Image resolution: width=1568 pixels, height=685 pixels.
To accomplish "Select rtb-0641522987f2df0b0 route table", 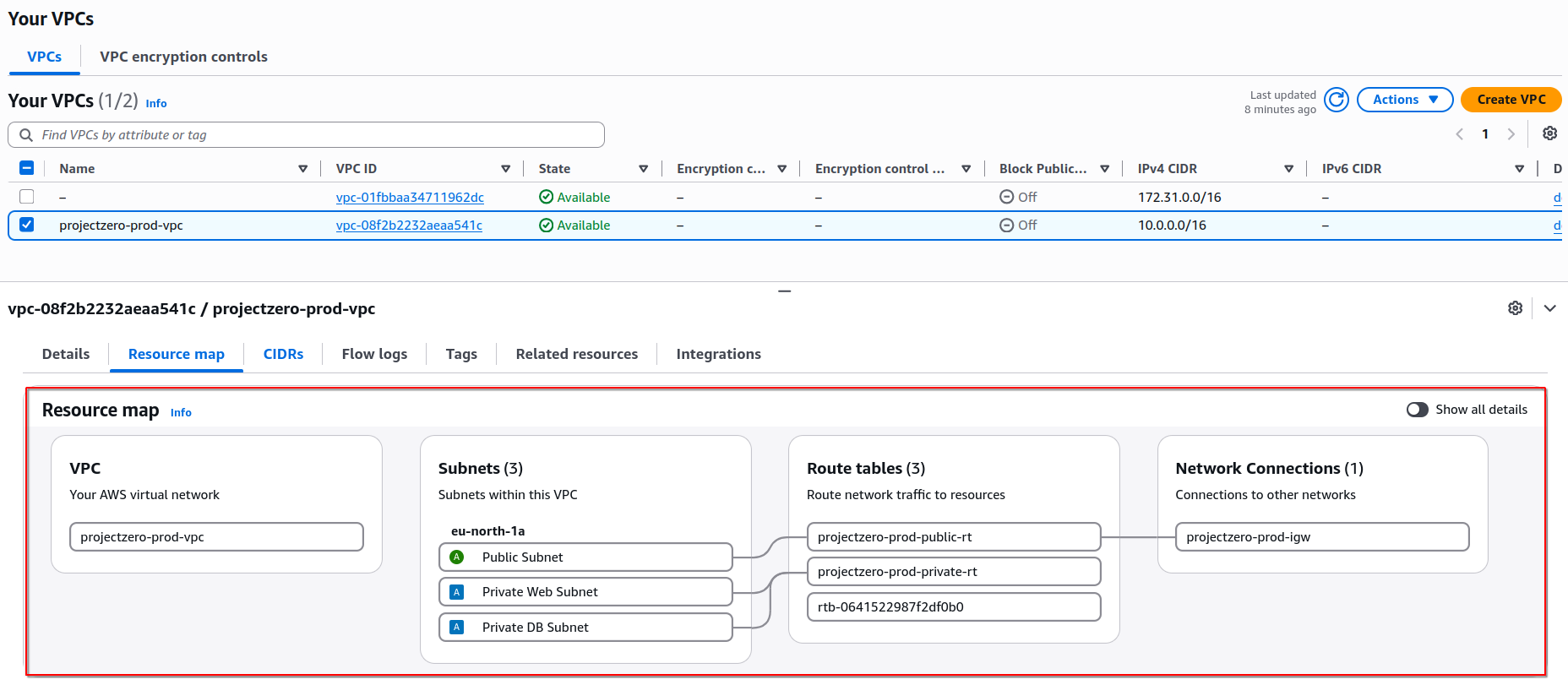I will [x=954, y=607].
